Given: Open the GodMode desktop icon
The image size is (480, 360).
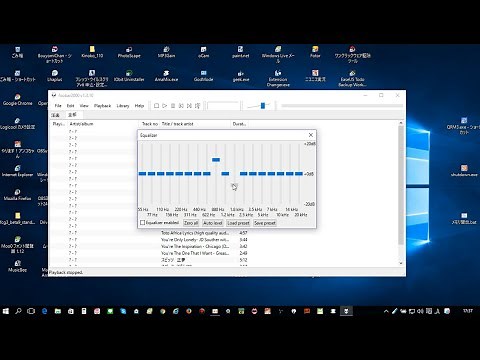Looking at the screenshot, I should (x=203, y=76).
